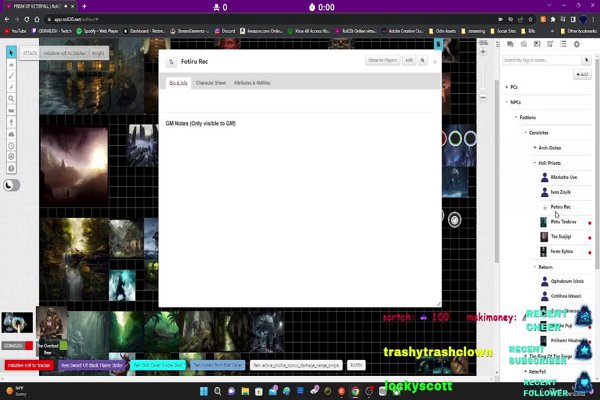Click the ATTACK macro button

[30, 53]
